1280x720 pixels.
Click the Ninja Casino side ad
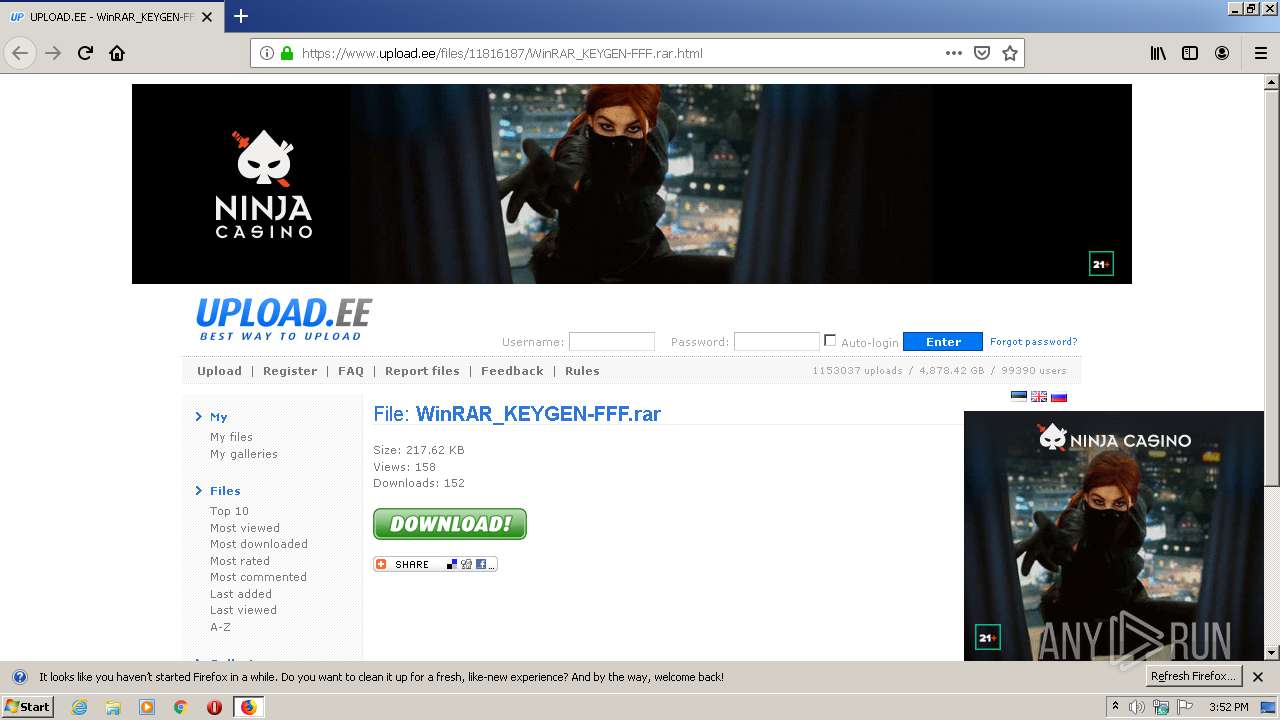pos(1114,536)
